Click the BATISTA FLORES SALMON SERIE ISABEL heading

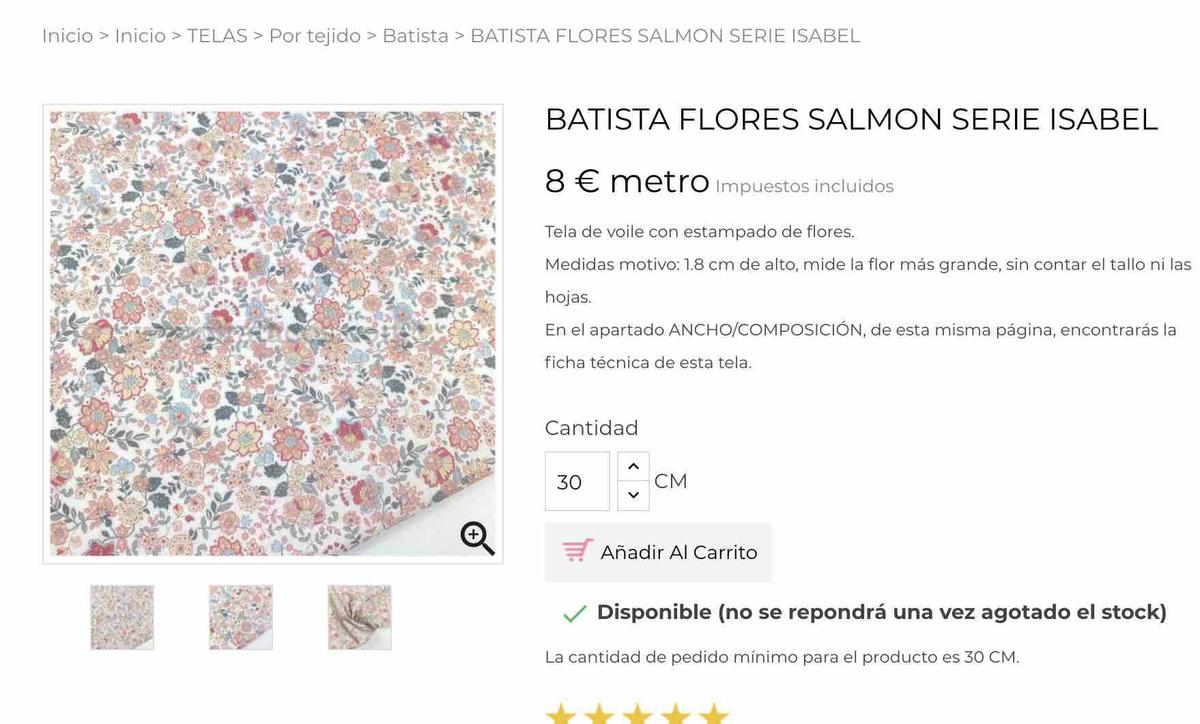point(851,119)
